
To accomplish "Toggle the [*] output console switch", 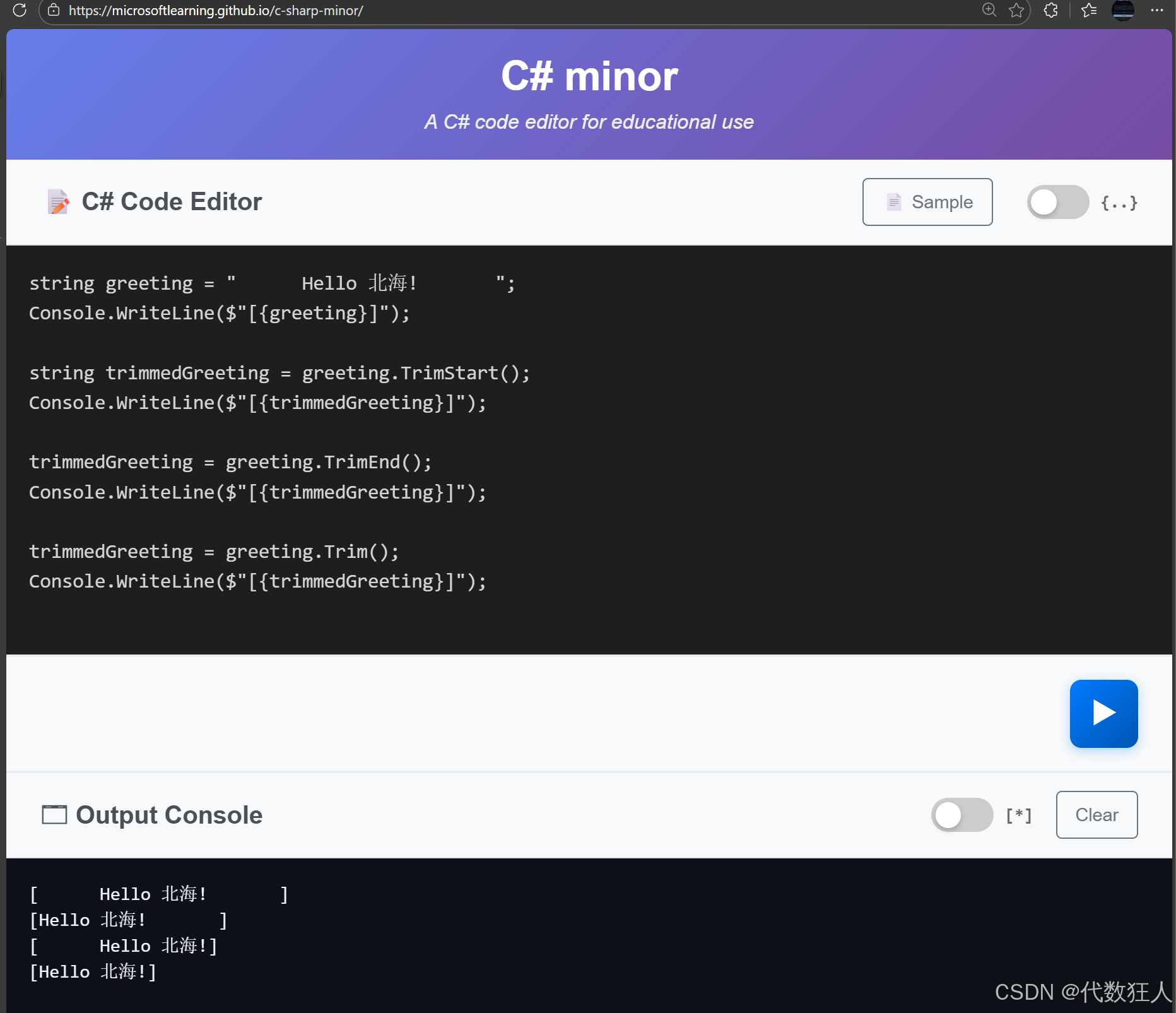I will point(961,815).
